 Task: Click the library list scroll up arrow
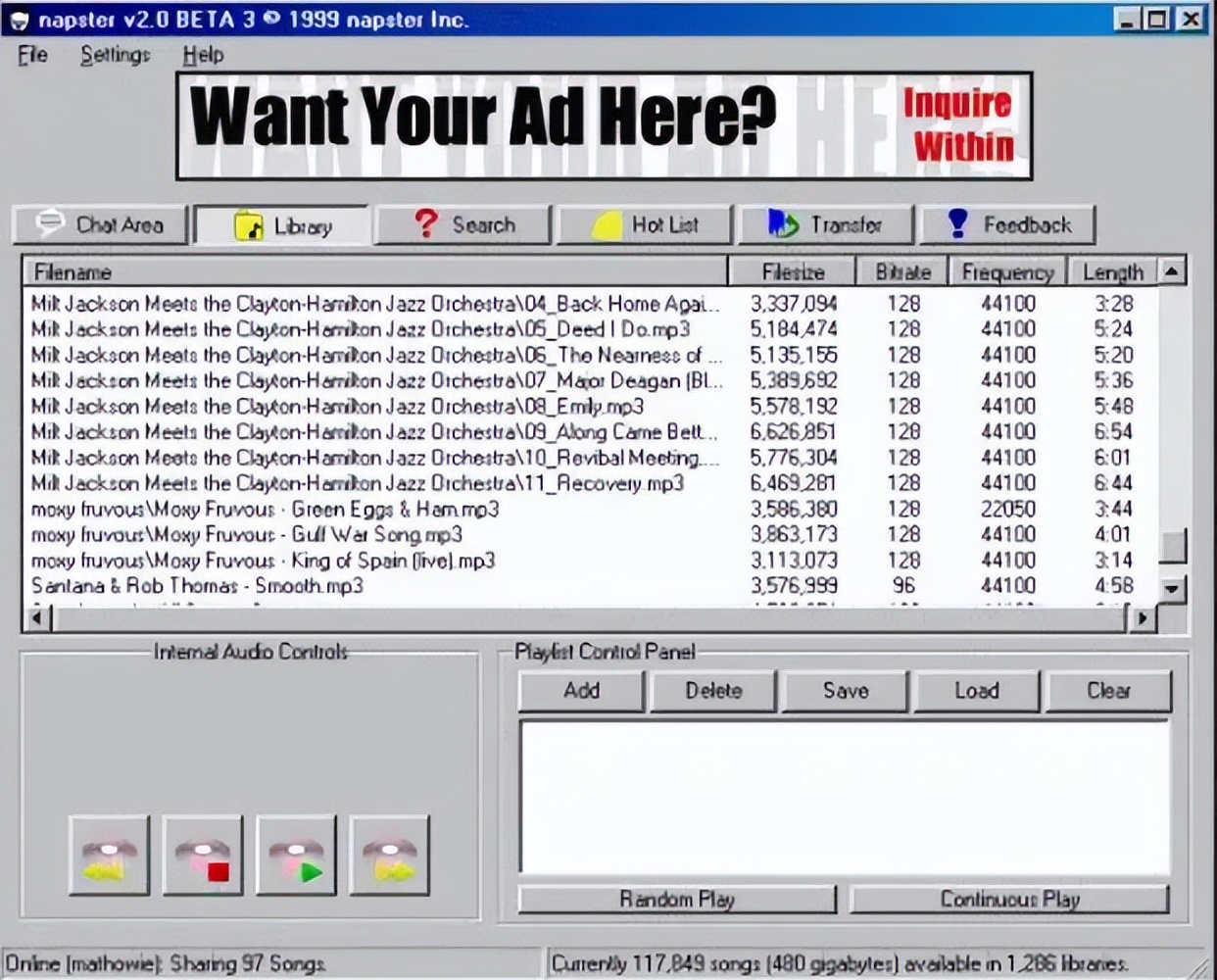pyautogui.click(x=1173, y=270)
